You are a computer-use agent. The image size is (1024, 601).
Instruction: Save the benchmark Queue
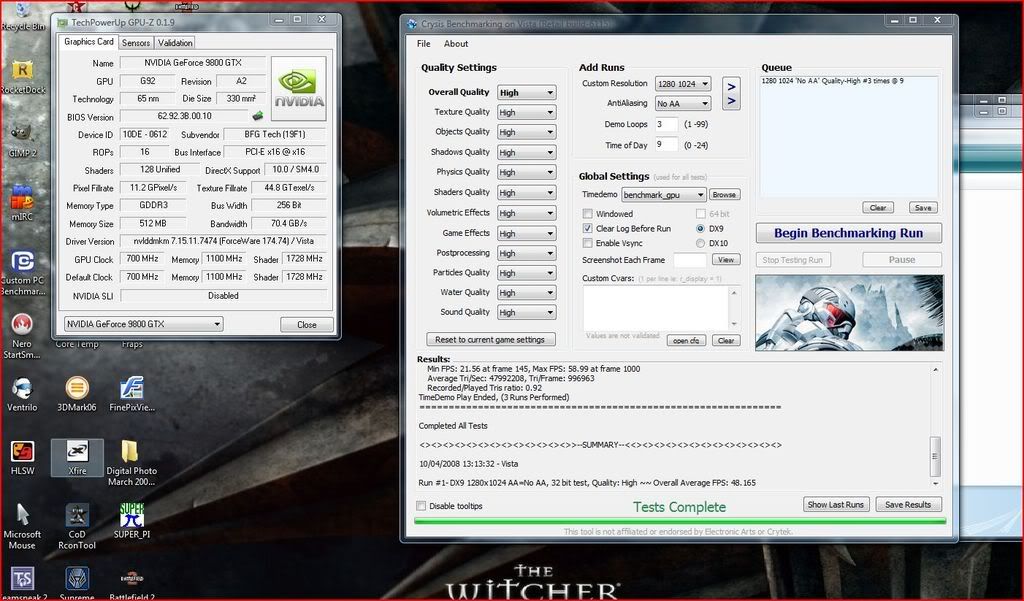click(923, 208)
